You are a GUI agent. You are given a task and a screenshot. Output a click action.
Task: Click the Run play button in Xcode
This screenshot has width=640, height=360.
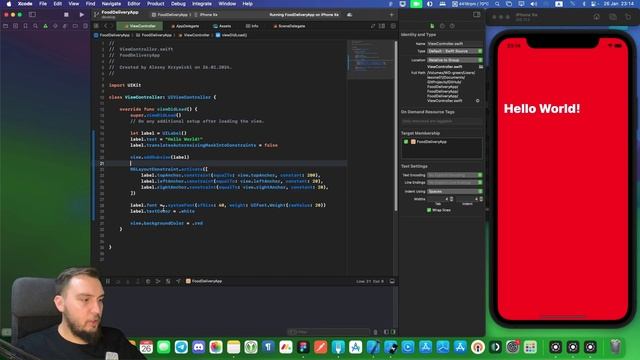(82, 15)
